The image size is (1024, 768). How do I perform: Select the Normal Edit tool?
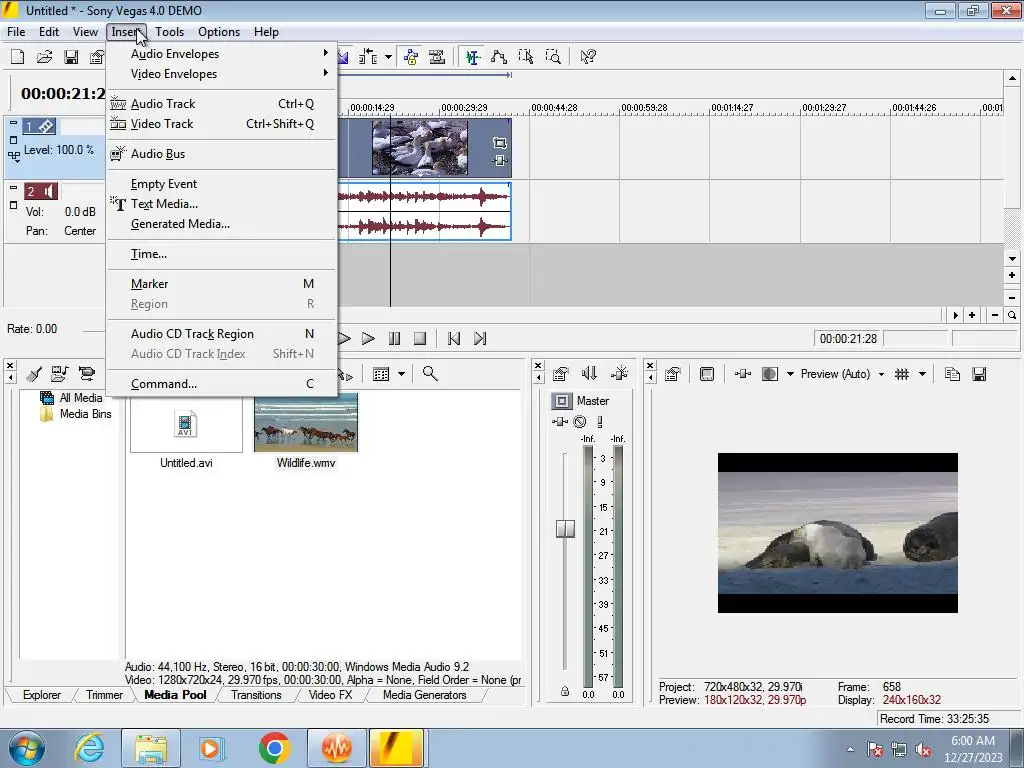[473, 57]
